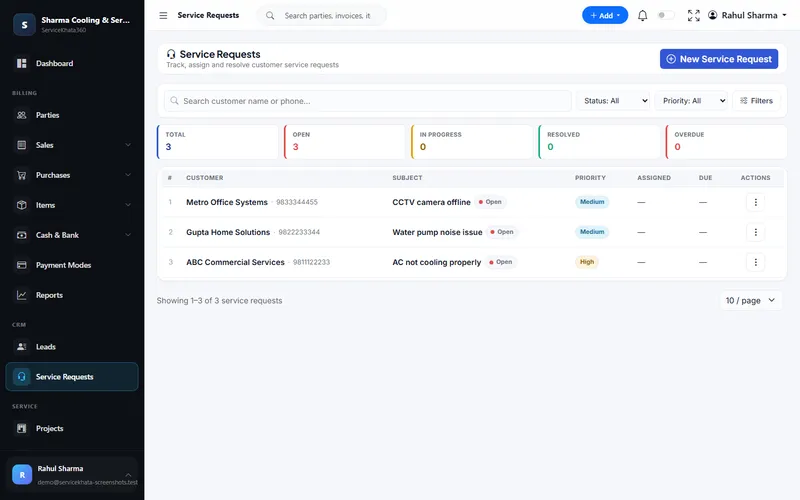The image size is (800, 500).
Task: Click the Customer column header
Action: [205, 178]
